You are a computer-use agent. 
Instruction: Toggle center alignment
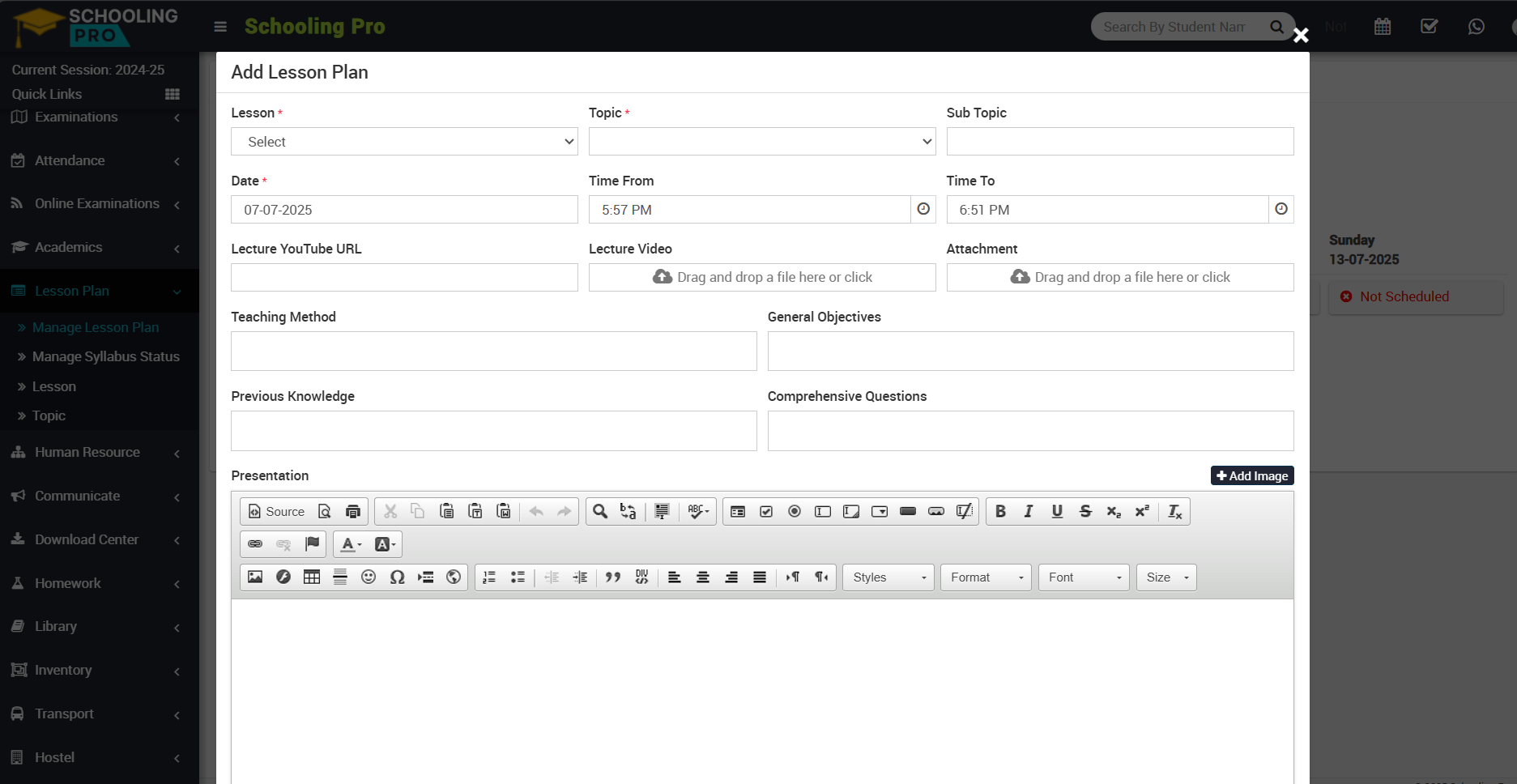(703, 577)
